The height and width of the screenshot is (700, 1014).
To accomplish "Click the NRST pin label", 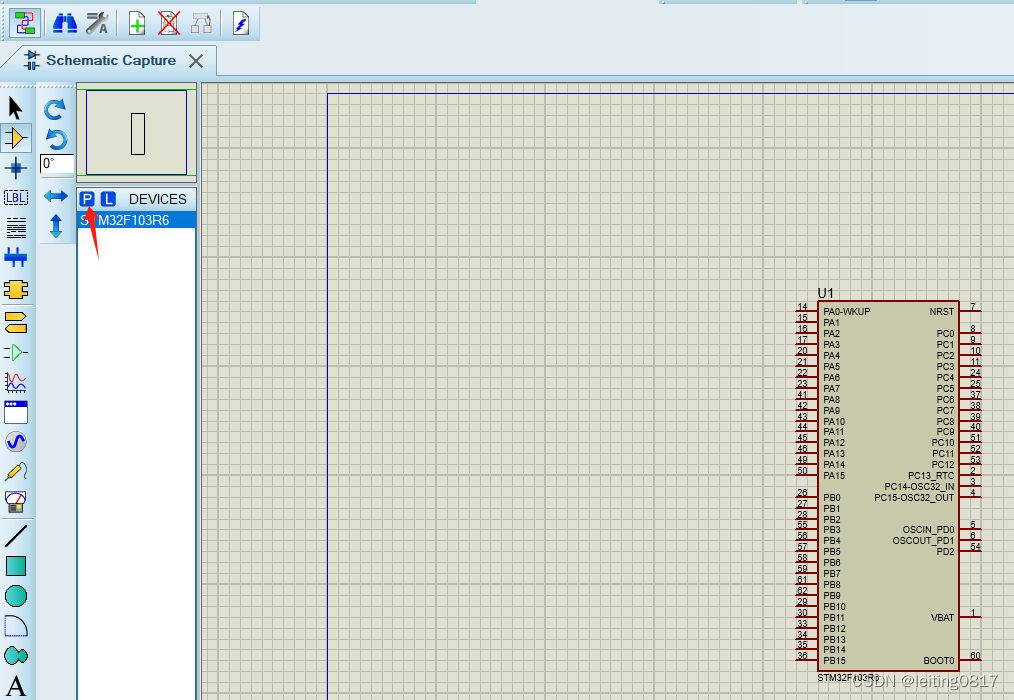I will pos(942,312).
